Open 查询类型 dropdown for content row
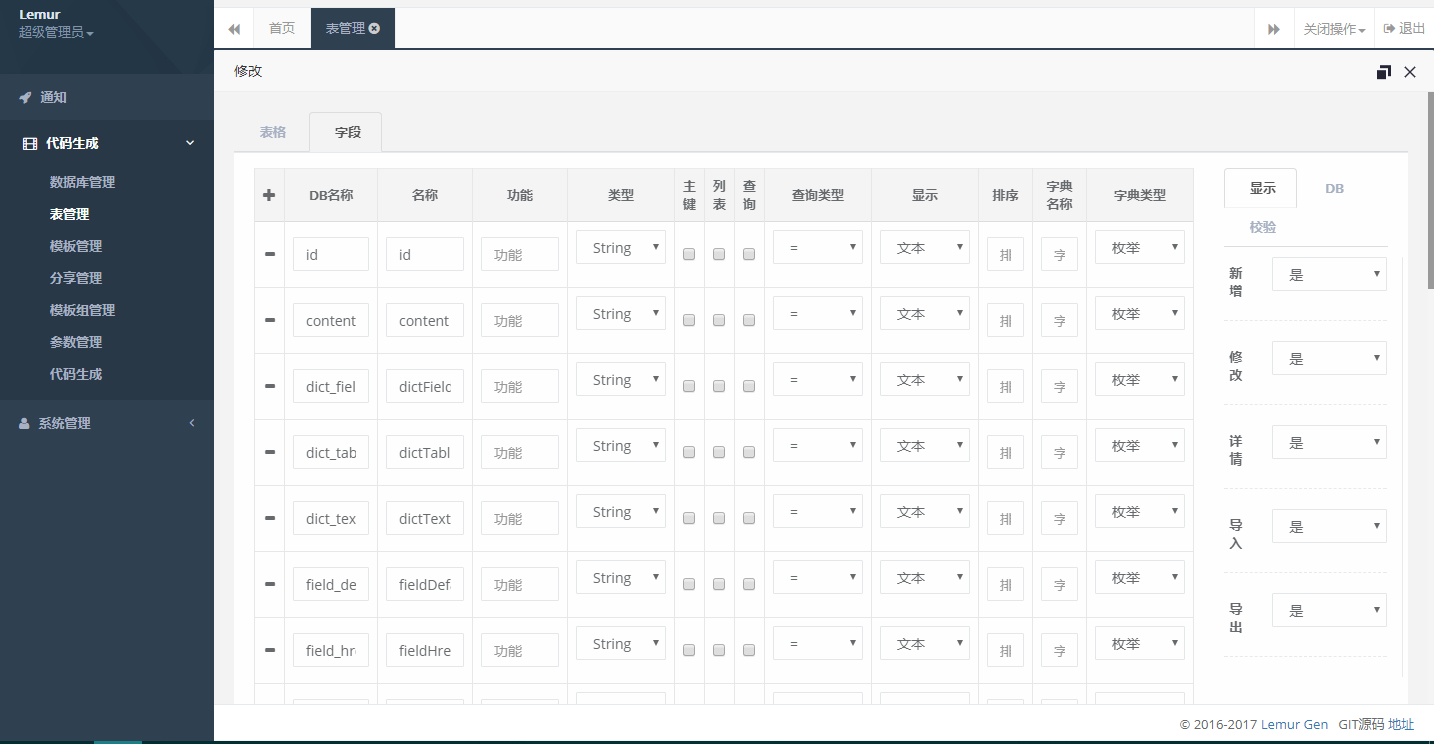The height and width of the screenshot is (744, 1434). [818, 314]
